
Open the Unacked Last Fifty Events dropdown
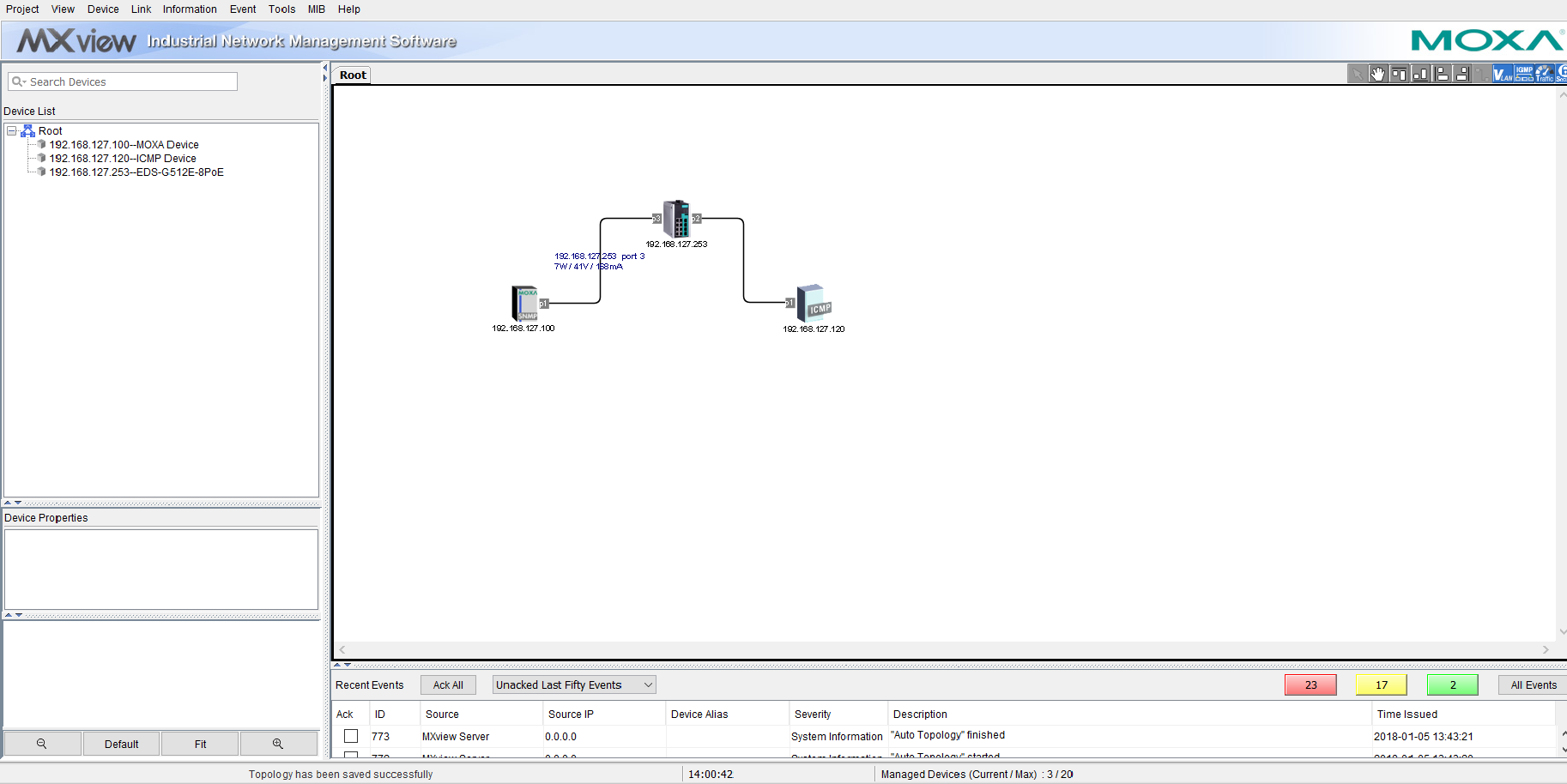click(x=574, y=684)
